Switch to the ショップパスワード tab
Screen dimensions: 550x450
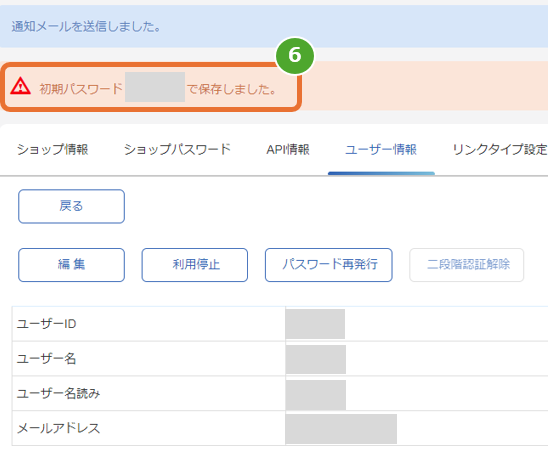177,149
